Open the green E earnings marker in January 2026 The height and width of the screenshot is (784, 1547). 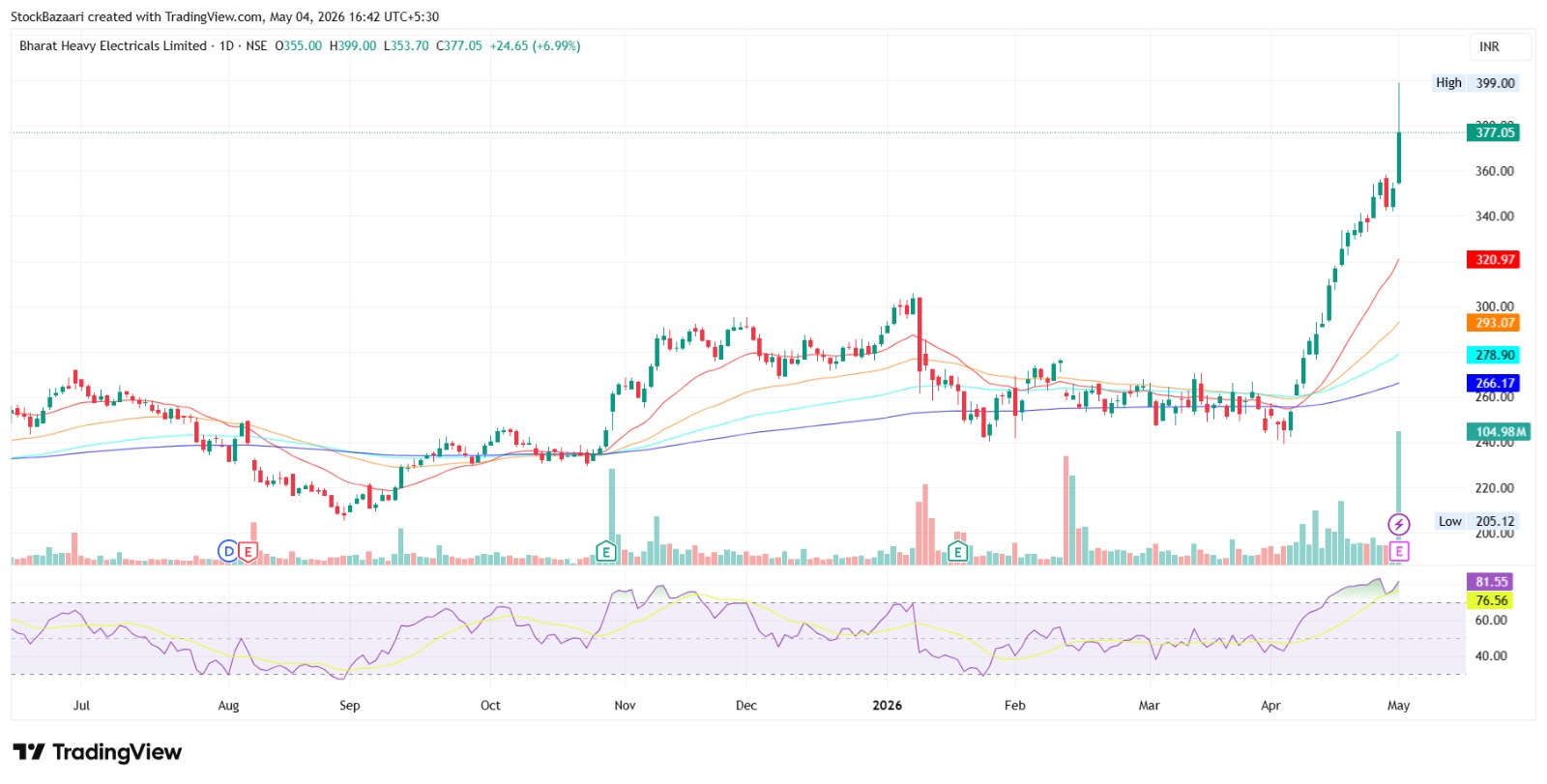point(957,552)
